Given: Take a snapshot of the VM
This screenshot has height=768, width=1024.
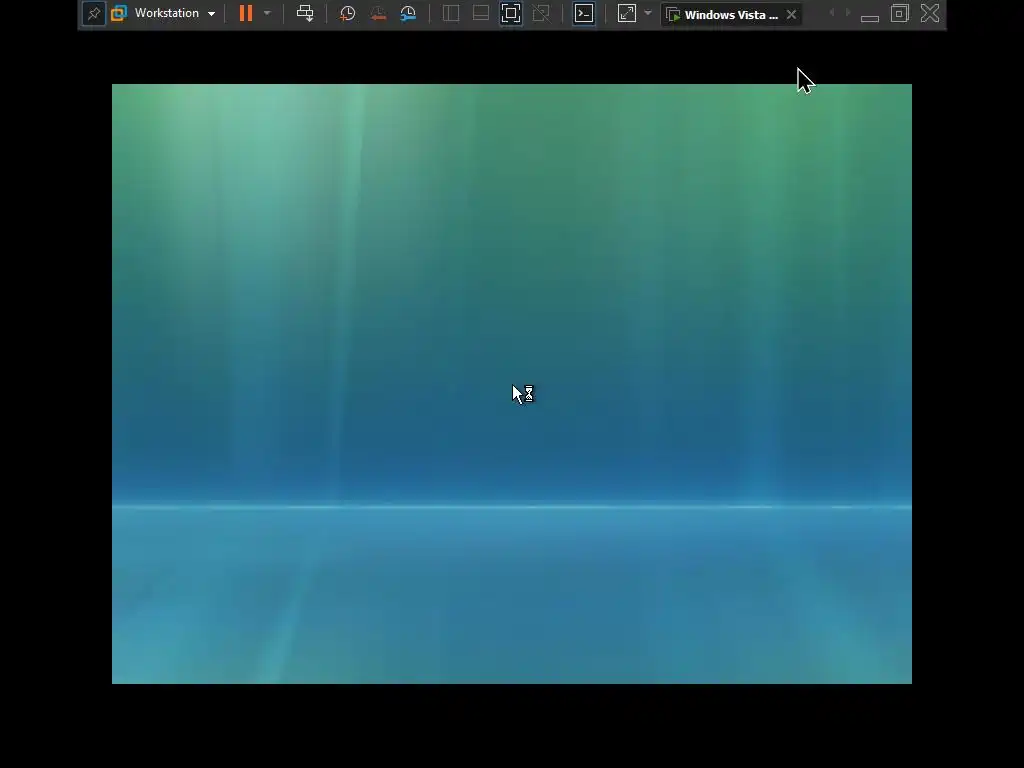Looking at the screenshot, I should tap(347, 13).
